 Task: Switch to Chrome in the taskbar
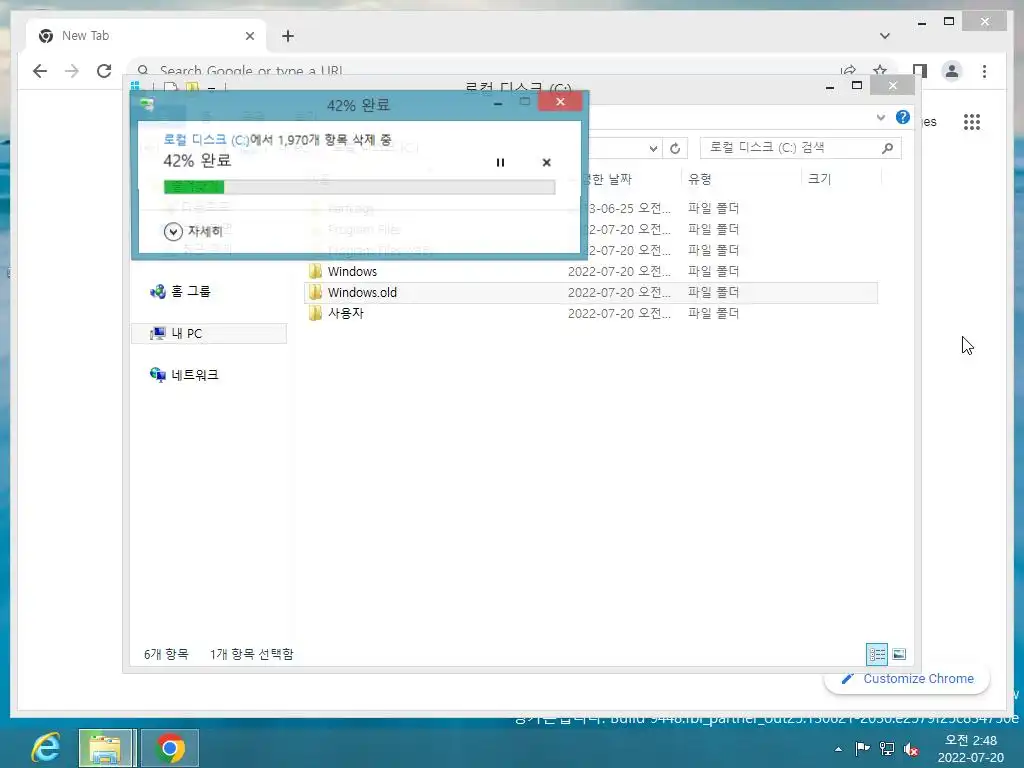(170, 748)
